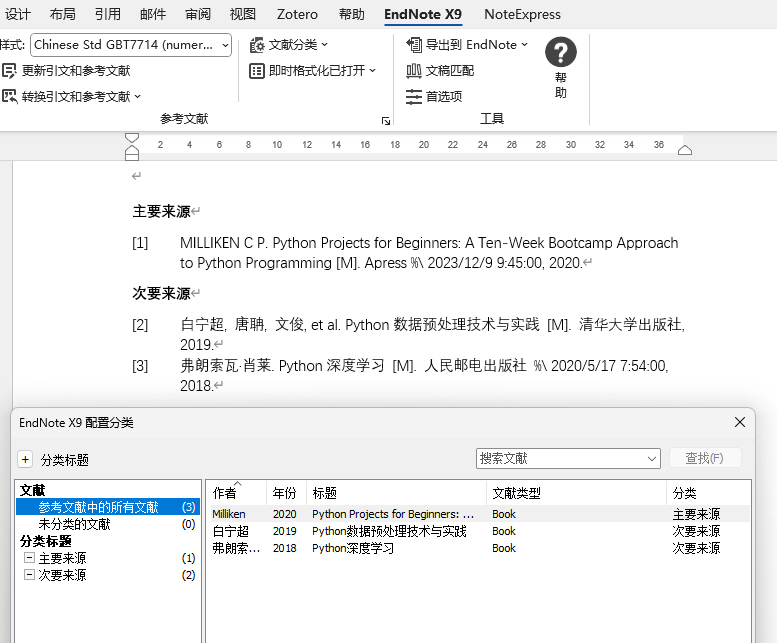Click 次要来源 category cell for 白宁超

tap(696, 531)
